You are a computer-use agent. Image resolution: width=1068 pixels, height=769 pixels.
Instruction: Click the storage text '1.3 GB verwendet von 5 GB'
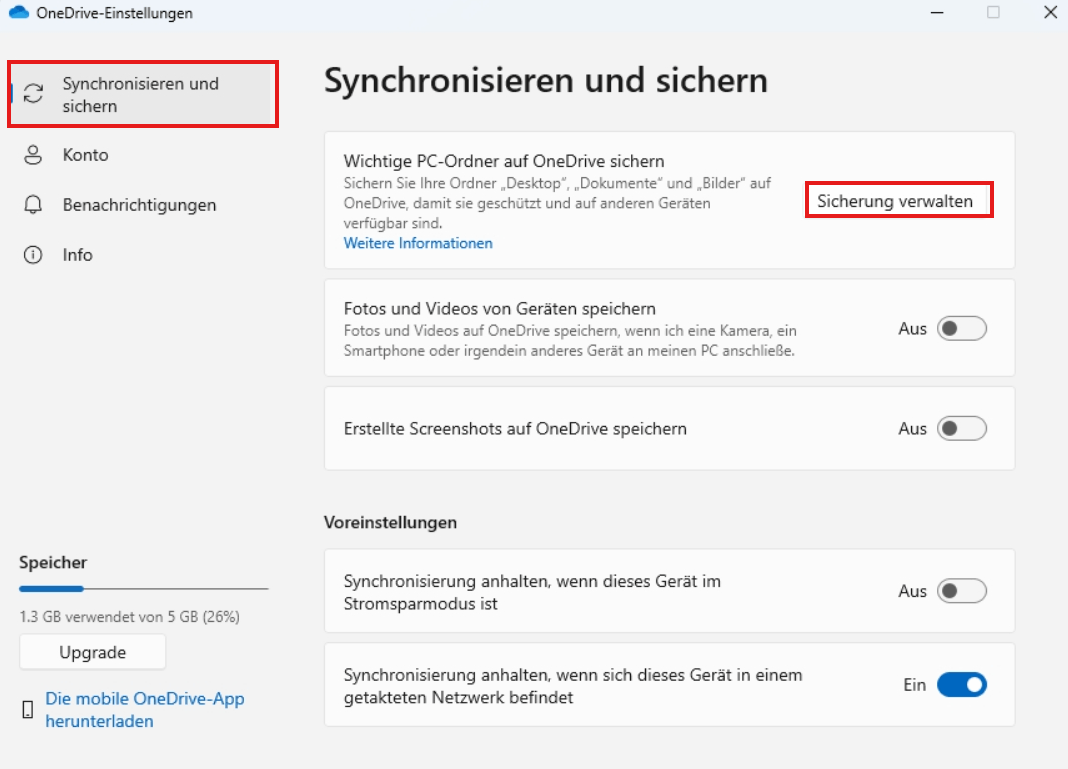coord(129,616)
